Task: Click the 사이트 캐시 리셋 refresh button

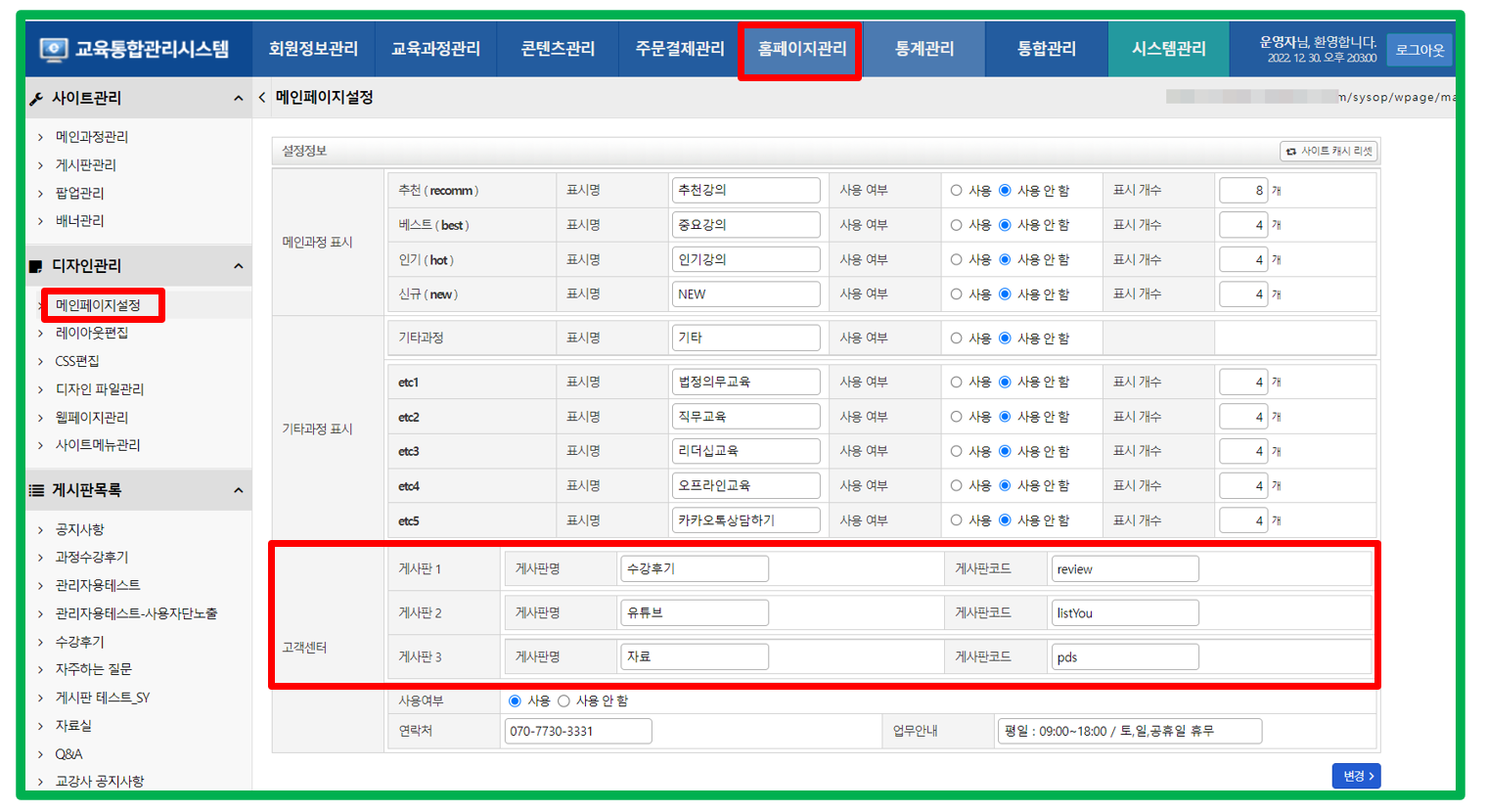Action: coord(1328,151)
